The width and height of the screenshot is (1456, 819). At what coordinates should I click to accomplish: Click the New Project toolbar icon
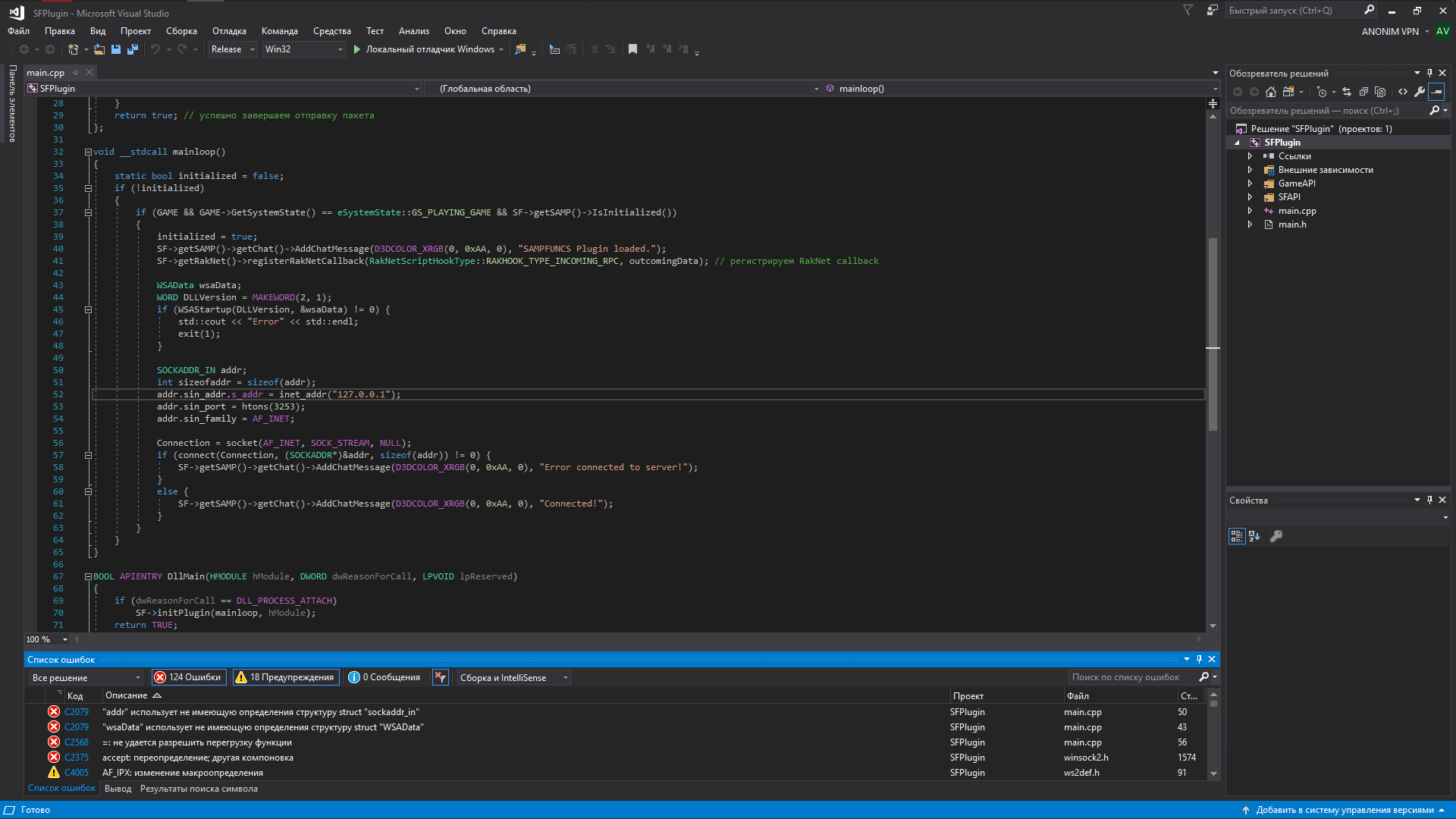[x=73, y=49]
